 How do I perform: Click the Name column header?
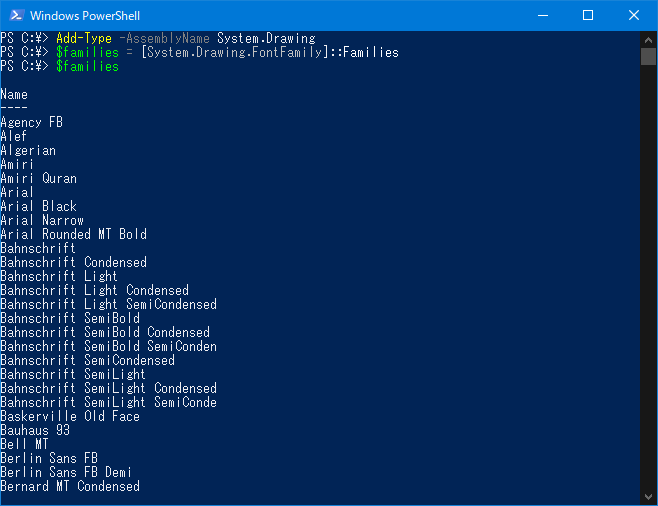14,94
